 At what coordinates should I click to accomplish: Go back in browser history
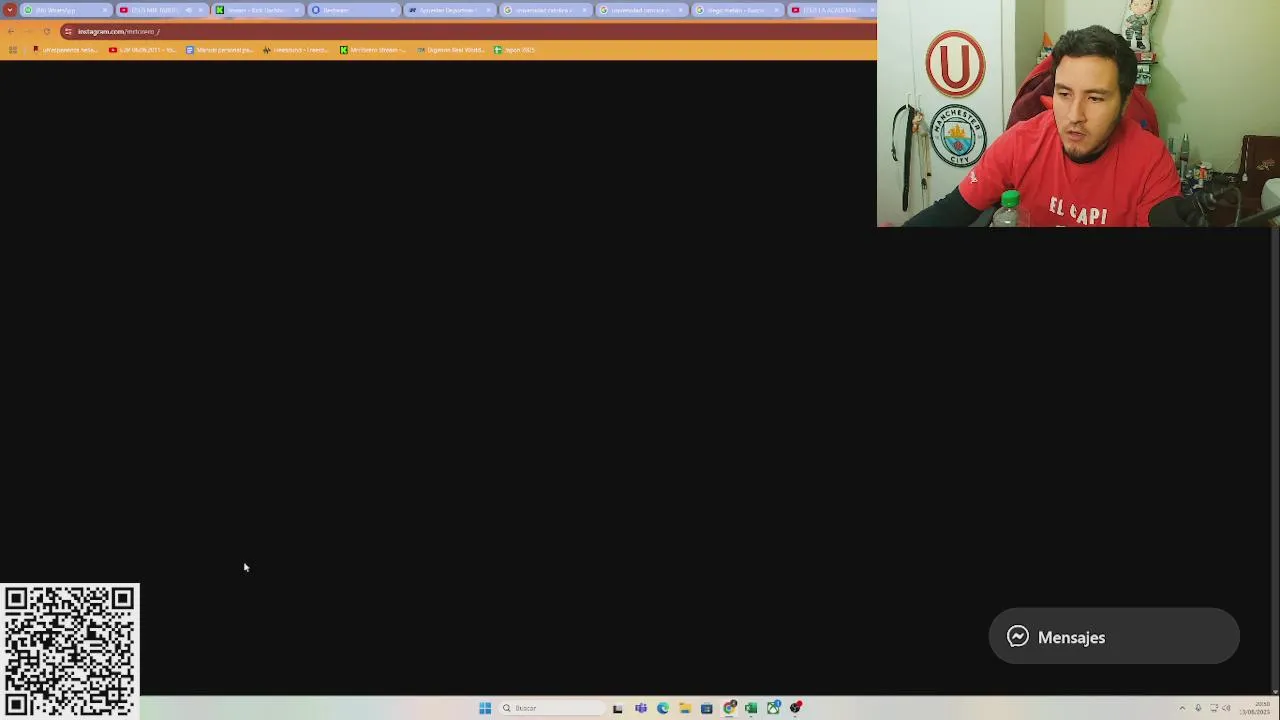point(11,31)
